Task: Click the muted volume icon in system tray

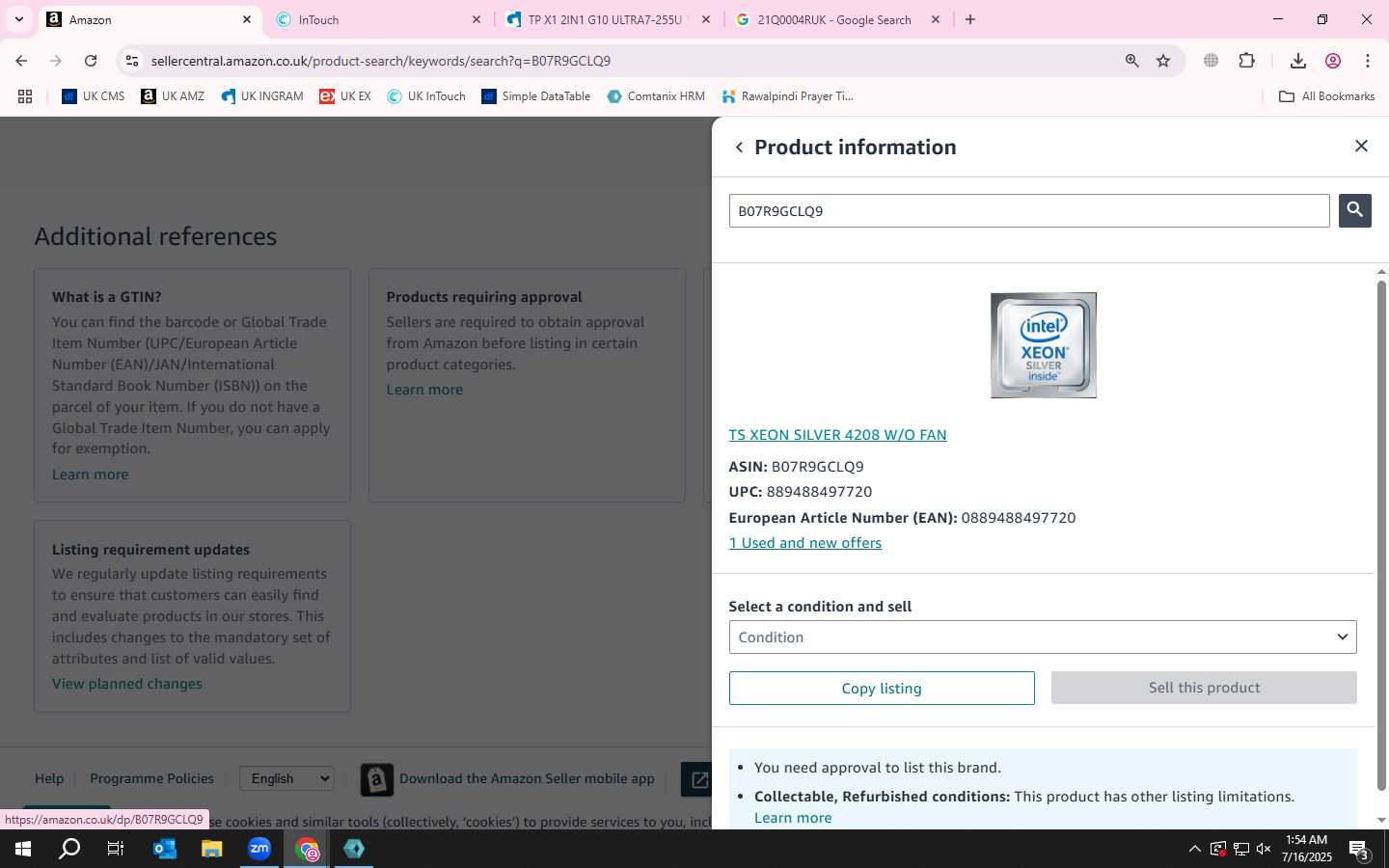Action: tap(1264, 849)
